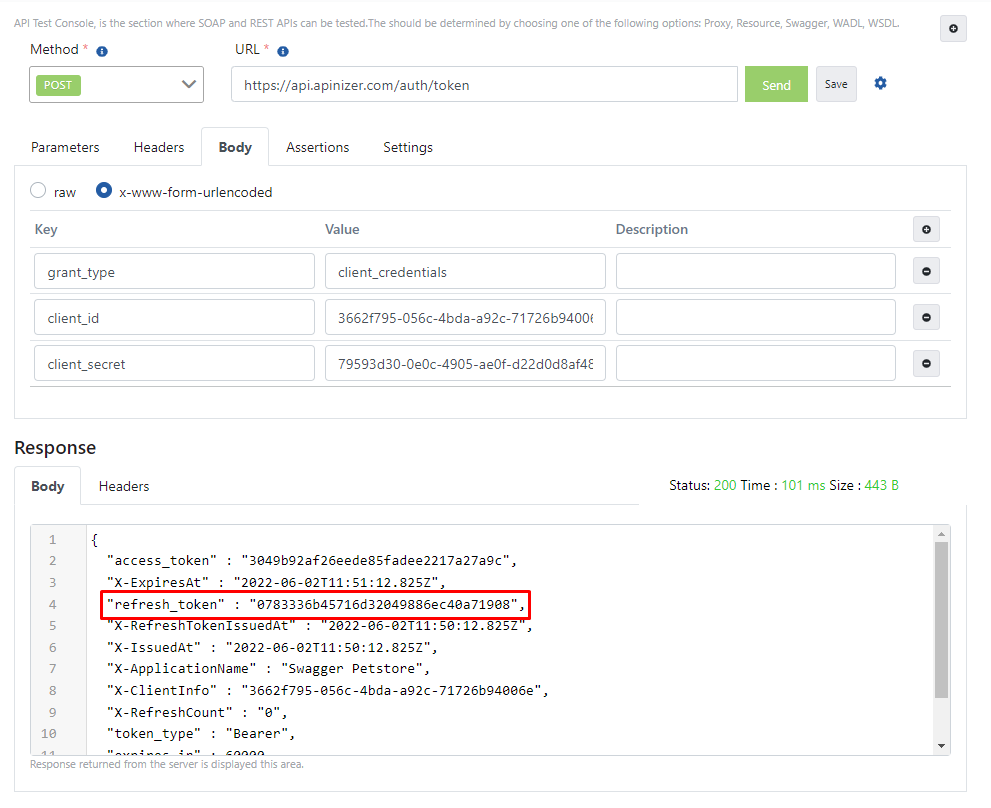The image size is (991, 808).
Task: Send the API request
Action: pos(776,85)
